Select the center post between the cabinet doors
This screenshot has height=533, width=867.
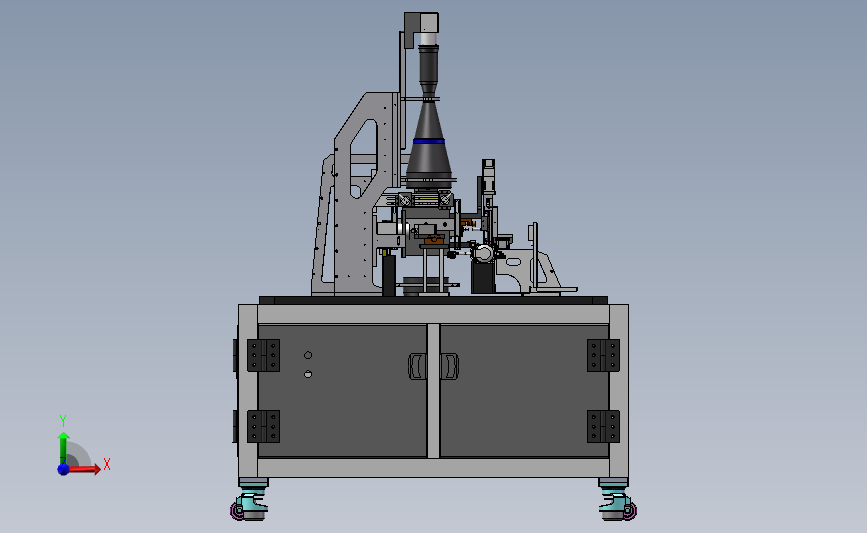pos(434,390)
